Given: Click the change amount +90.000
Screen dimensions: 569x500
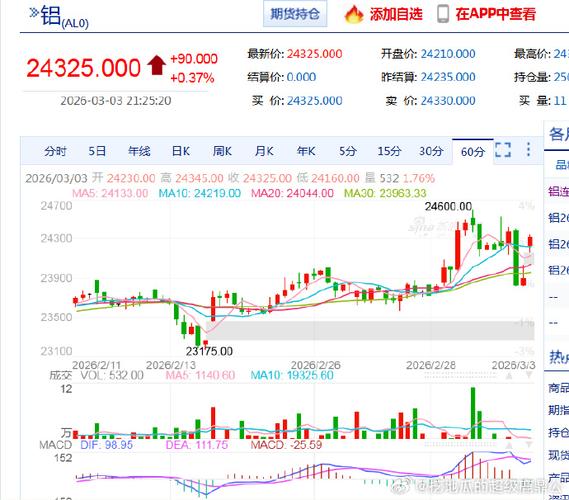Looking at the screenshot, I should click(194, 59).
